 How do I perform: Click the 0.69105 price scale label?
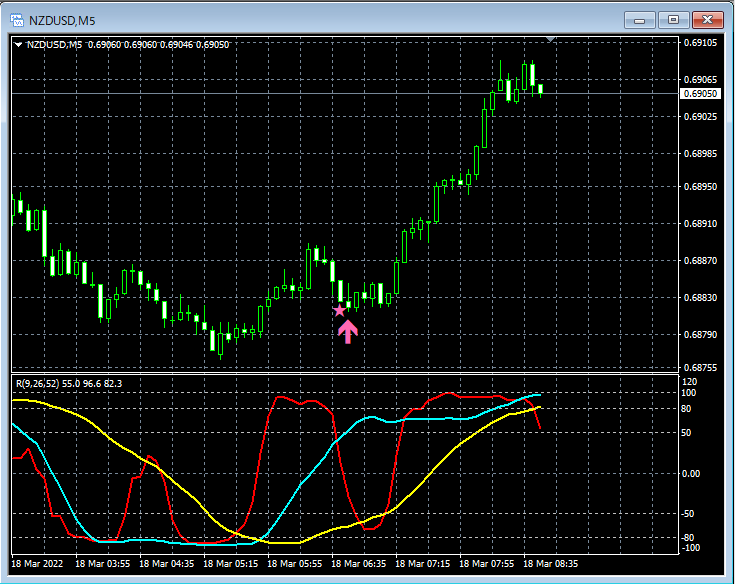pyautogui.click(x=700, y=43)
